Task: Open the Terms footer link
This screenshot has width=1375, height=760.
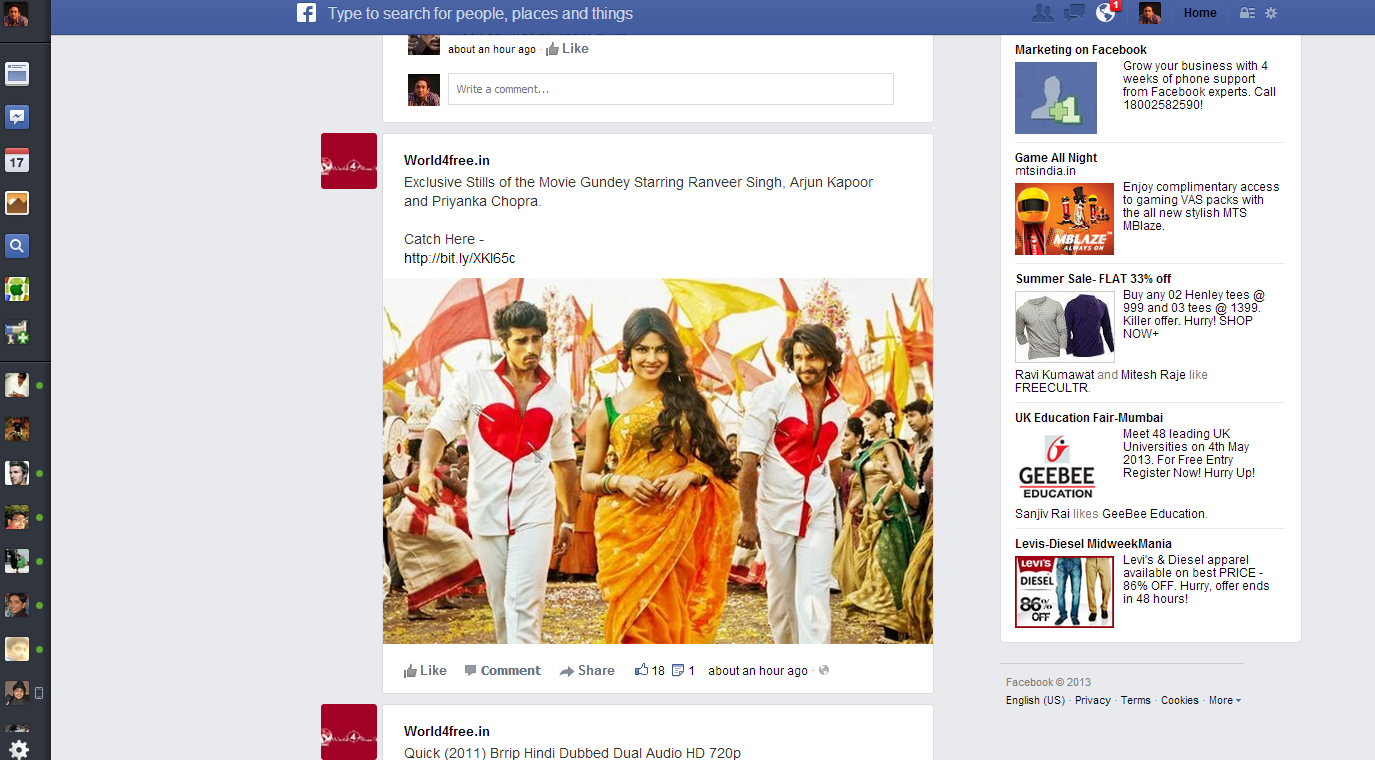Action: [x=1136, y=700]
